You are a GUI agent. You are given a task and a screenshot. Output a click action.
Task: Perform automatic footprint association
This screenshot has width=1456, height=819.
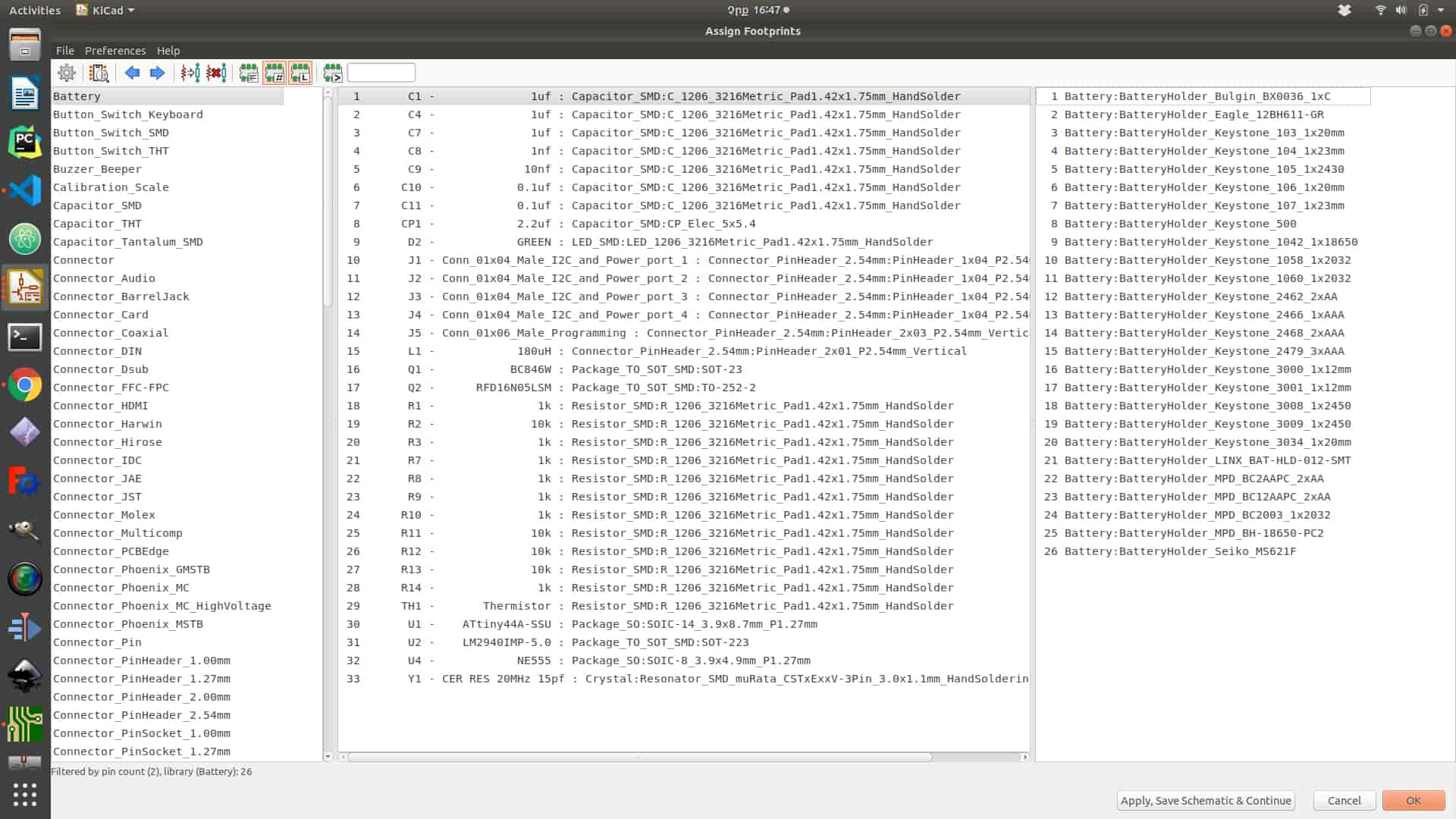click(190, 73)
